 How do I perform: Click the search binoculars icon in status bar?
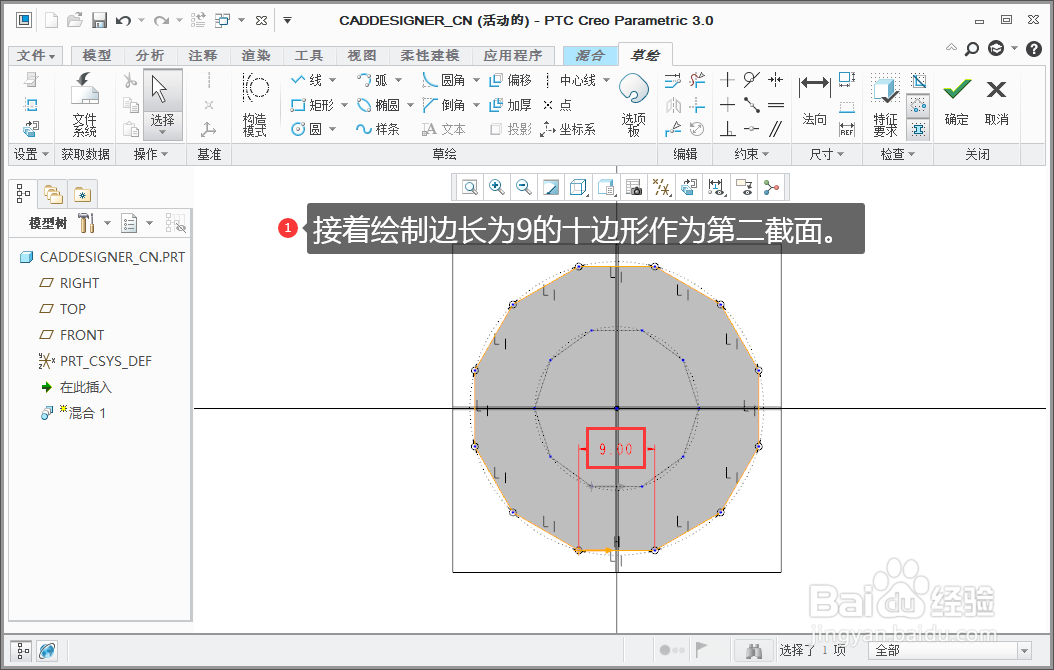click(754, 650)
